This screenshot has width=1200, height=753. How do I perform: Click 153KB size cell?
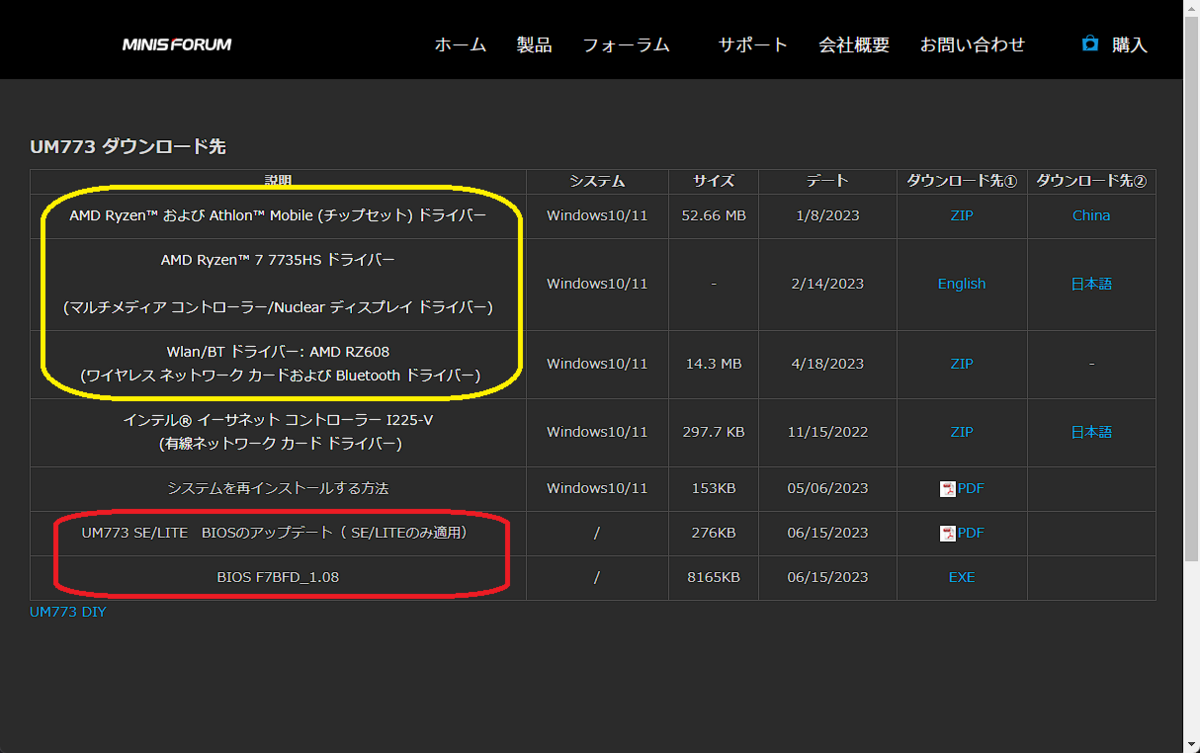point(714,488)
